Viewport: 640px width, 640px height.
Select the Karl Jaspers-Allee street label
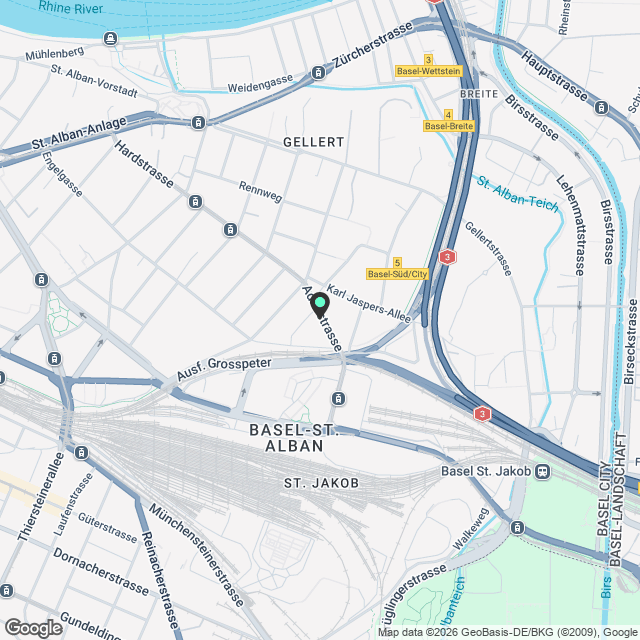click(369, 304)
